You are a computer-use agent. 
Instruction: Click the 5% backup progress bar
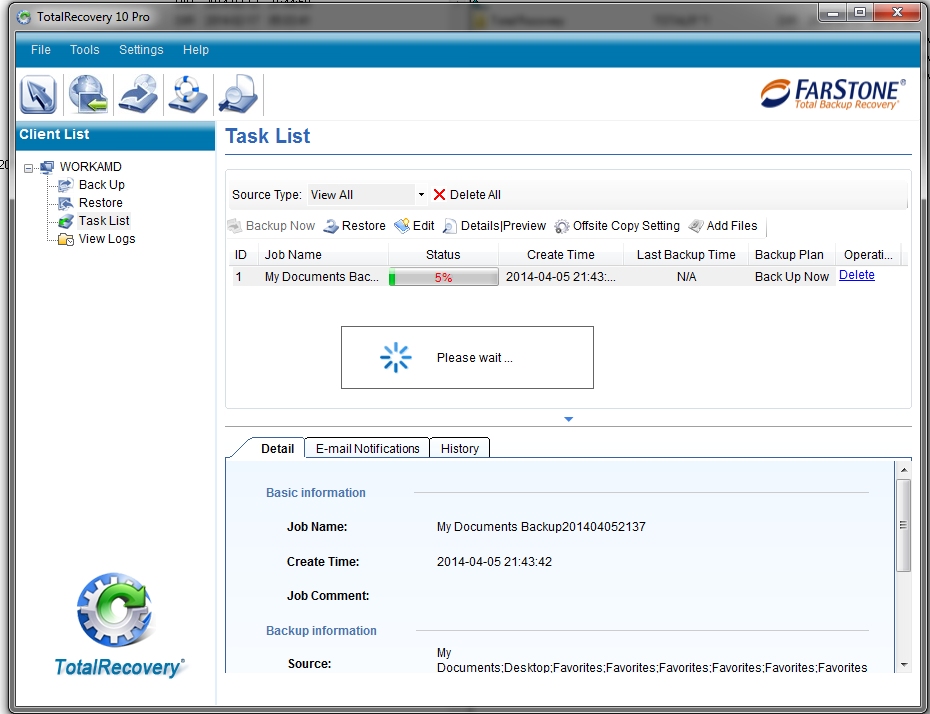[x=443, y=277]
